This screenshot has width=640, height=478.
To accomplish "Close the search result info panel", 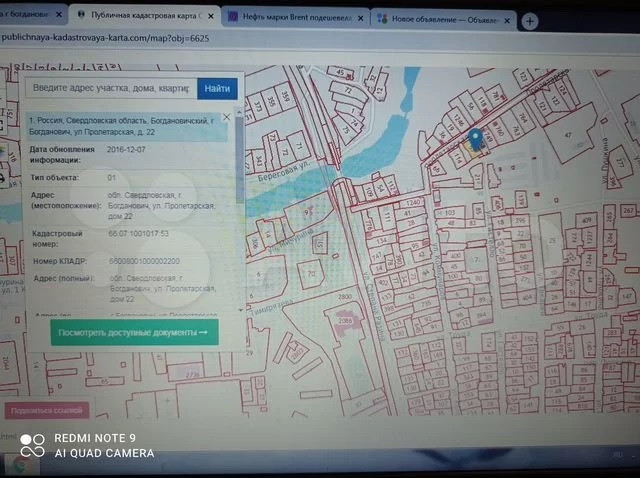I will click(227, 117).
